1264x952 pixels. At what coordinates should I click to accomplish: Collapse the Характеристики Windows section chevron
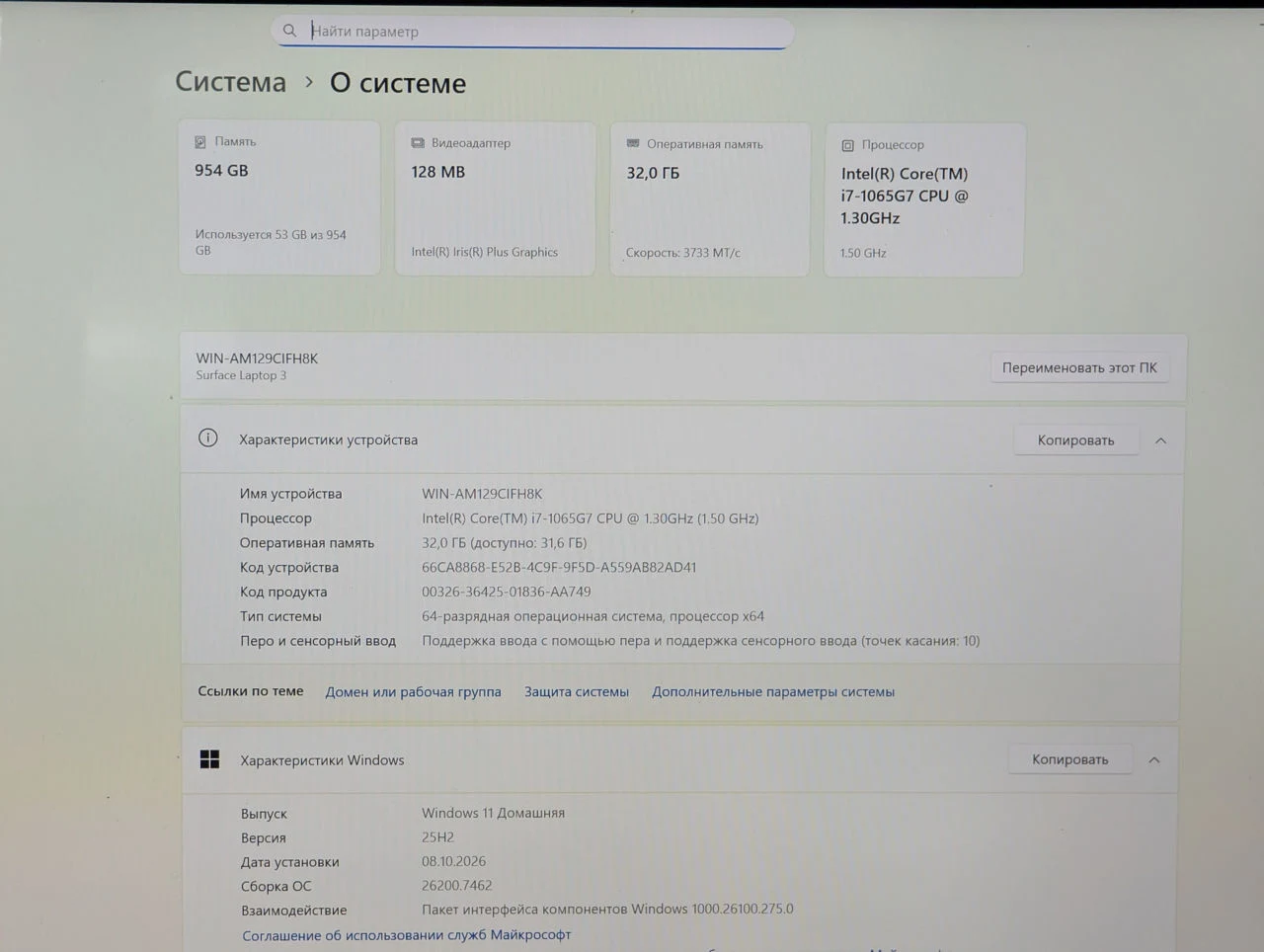(x=1153, y=759)
